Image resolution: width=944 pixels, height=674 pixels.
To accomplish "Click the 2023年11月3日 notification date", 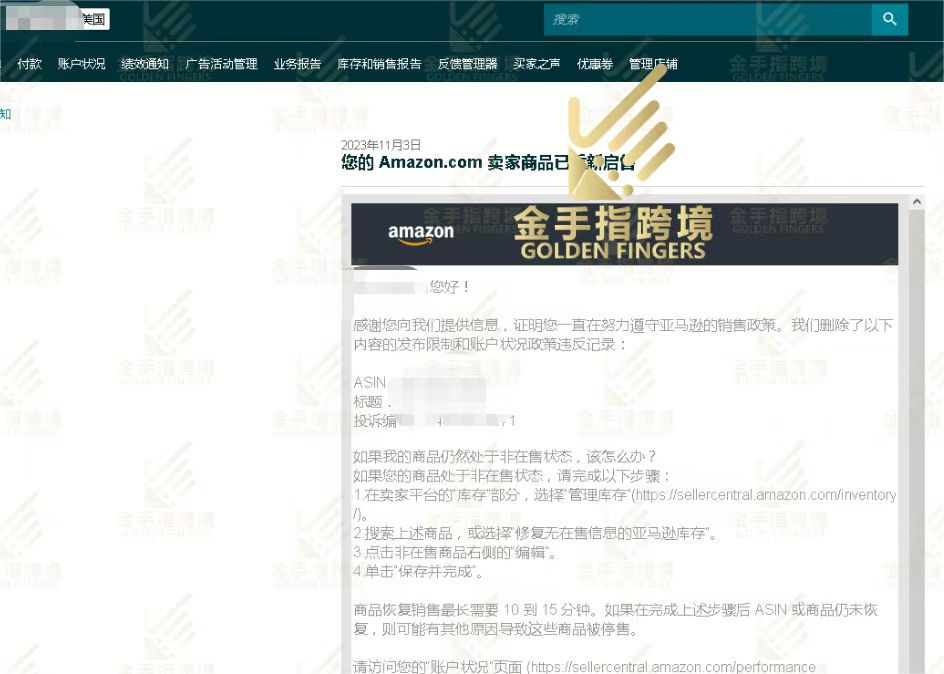I will coord(381,145).
